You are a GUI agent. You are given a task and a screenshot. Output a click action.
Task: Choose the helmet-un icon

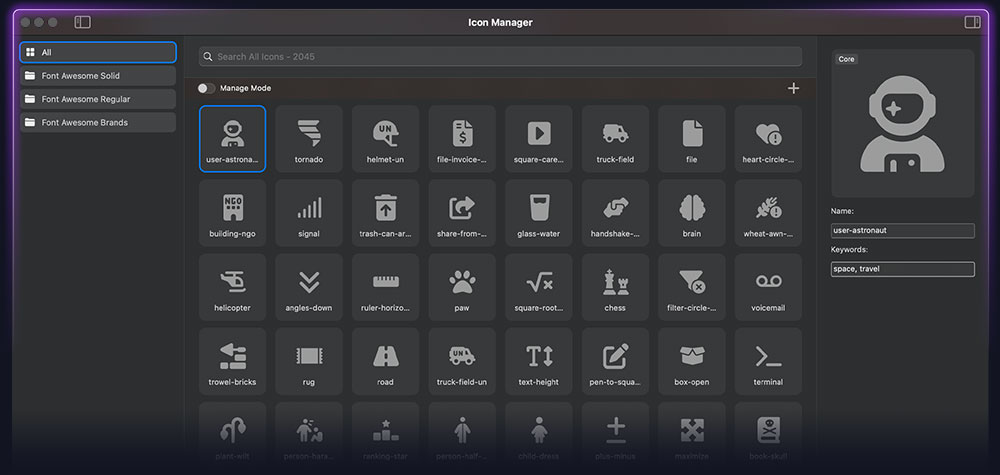pos(385,138)
